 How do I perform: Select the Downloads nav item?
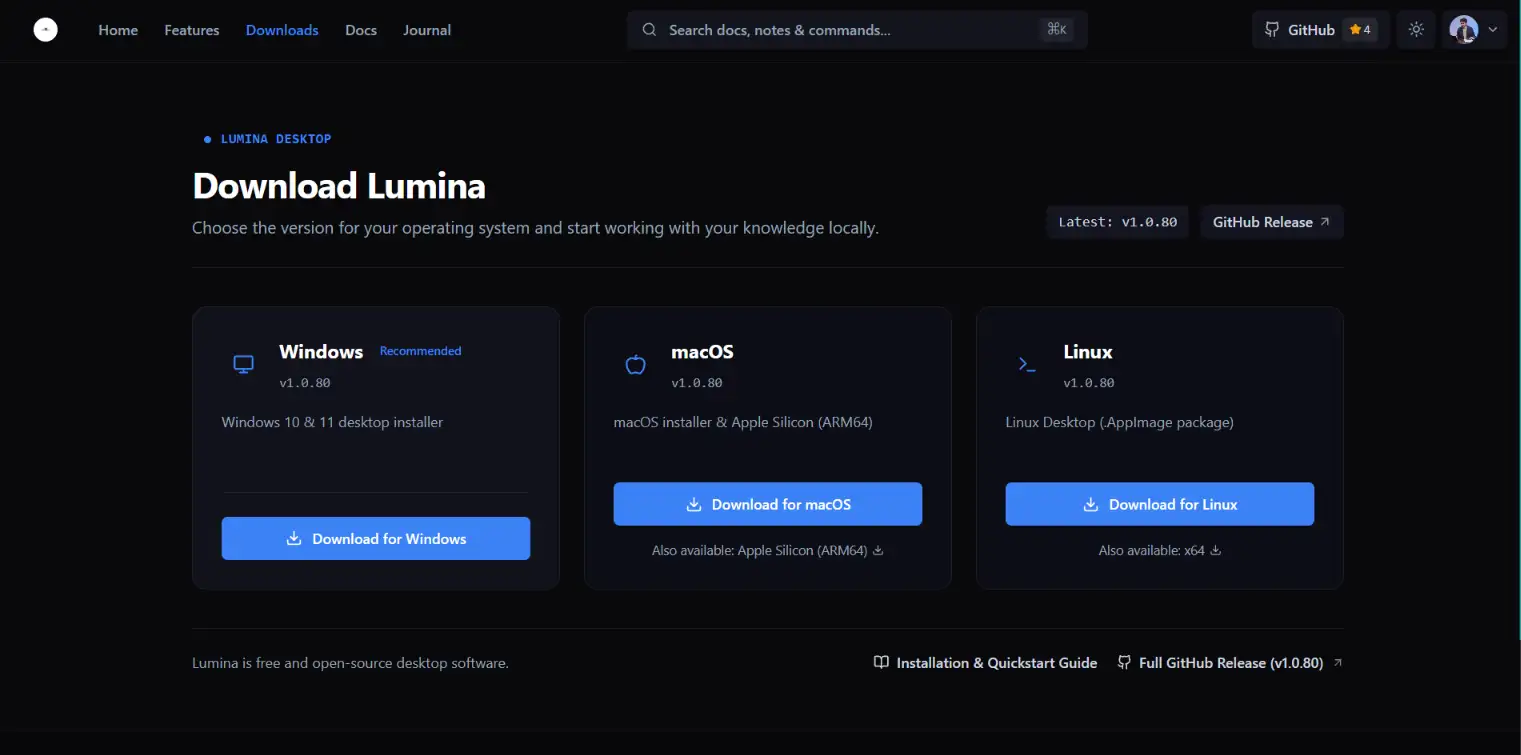tap(282, 30)
